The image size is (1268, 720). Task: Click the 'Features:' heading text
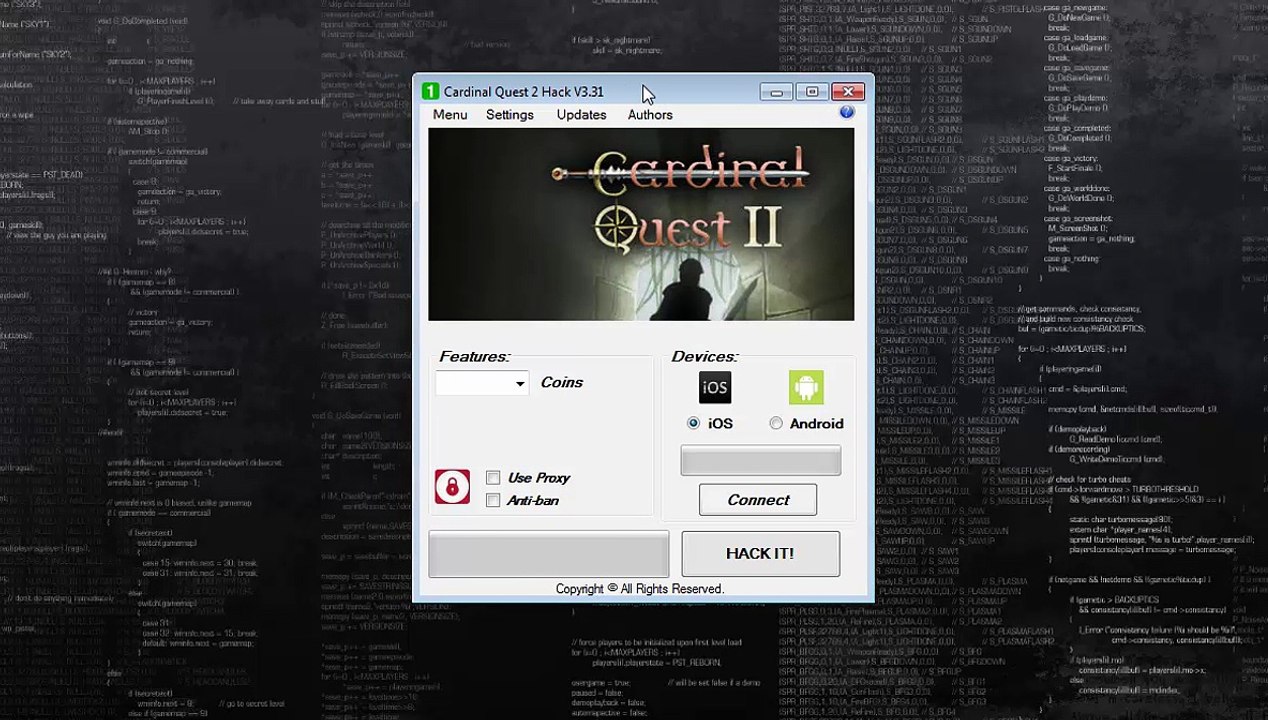[x=475, y=356]
